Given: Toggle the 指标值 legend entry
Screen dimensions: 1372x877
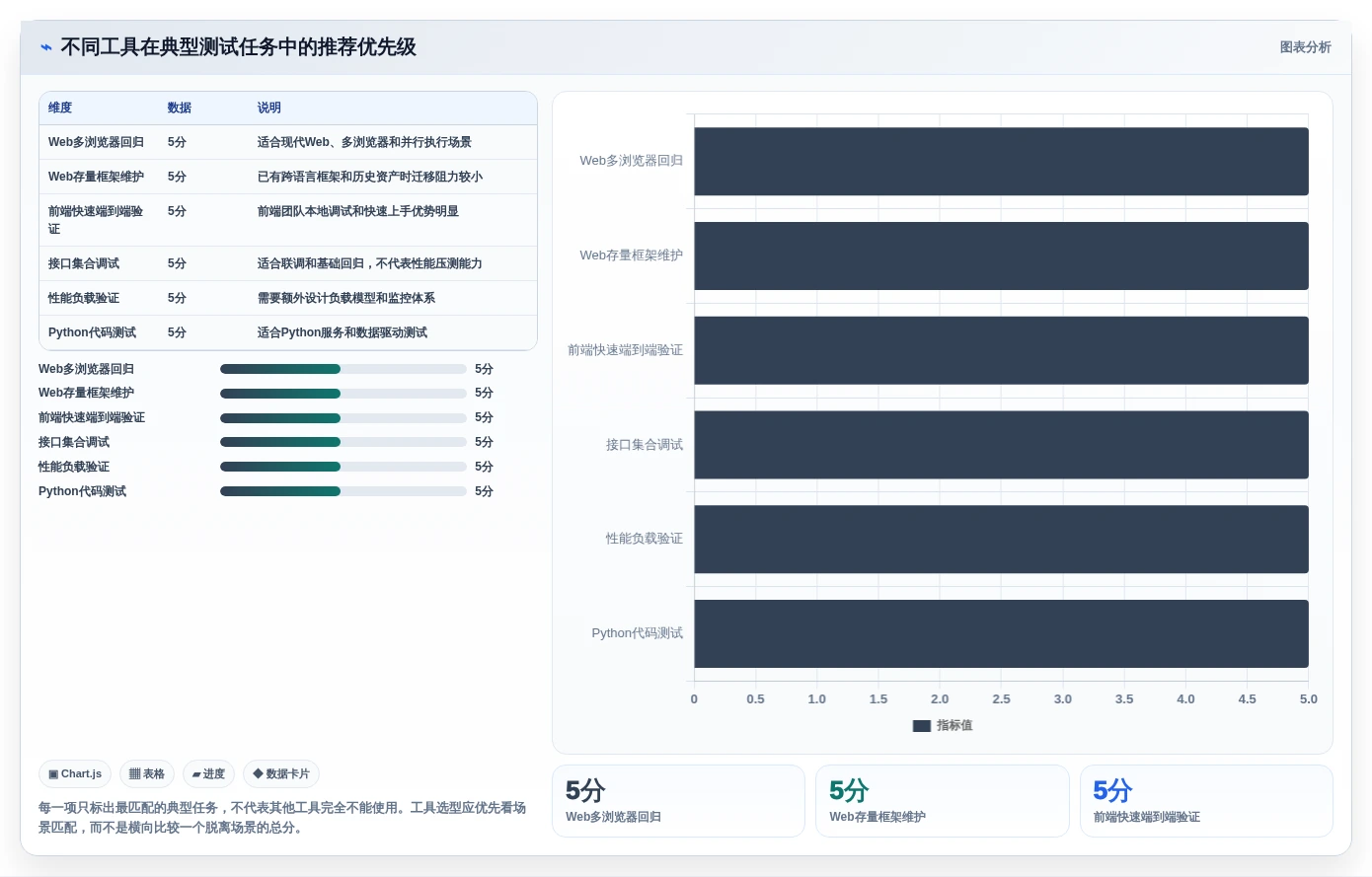Looking at the screenshot, I should (943, 725).
